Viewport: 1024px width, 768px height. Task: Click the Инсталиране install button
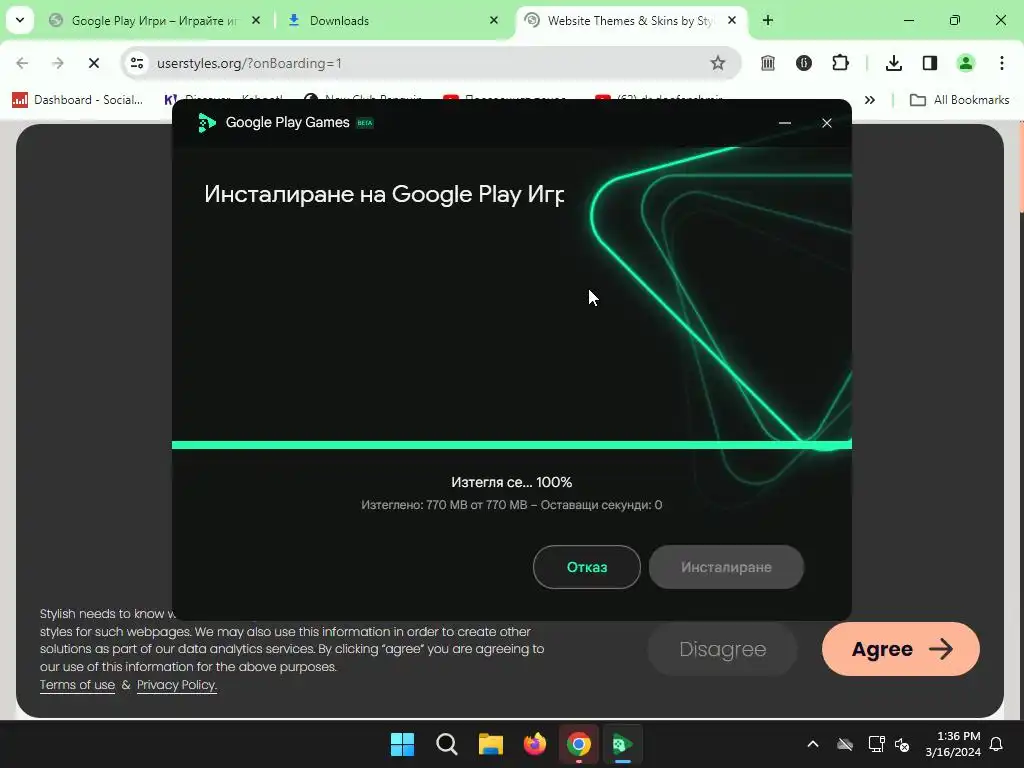point(726,567)
